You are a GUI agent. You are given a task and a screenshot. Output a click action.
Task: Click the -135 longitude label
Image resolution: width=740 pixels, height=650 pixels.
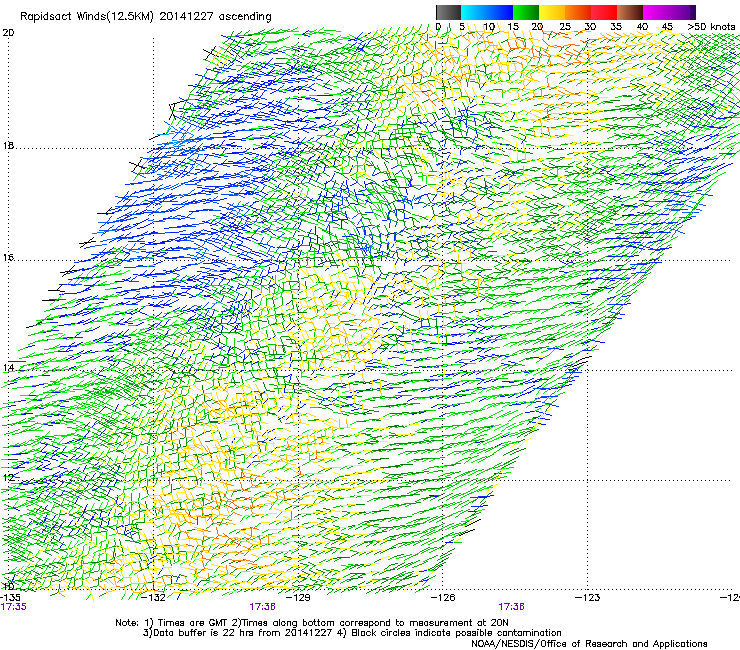[10, 597]
